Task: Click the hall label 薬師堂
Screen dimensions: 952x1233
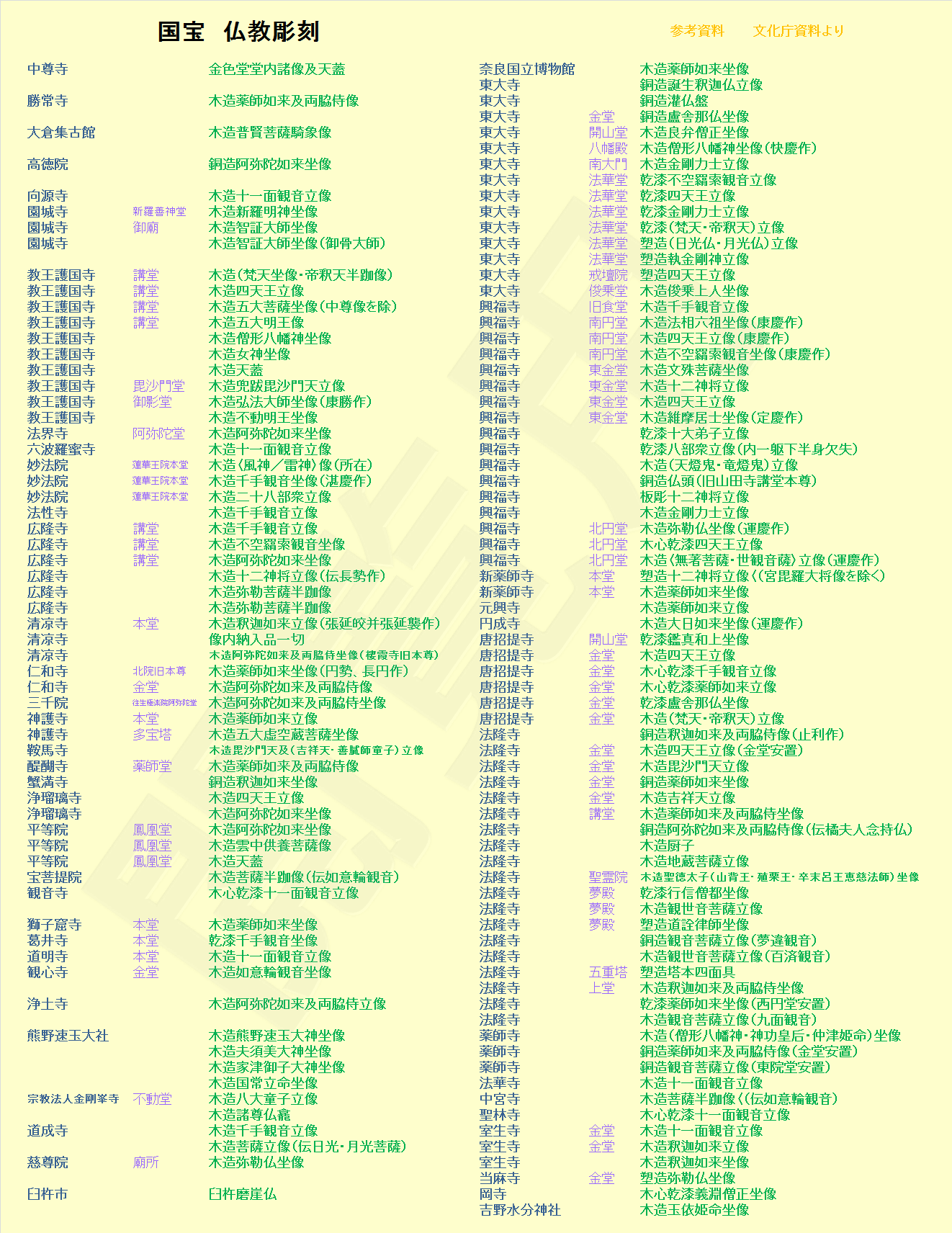Action: [153, 766]
